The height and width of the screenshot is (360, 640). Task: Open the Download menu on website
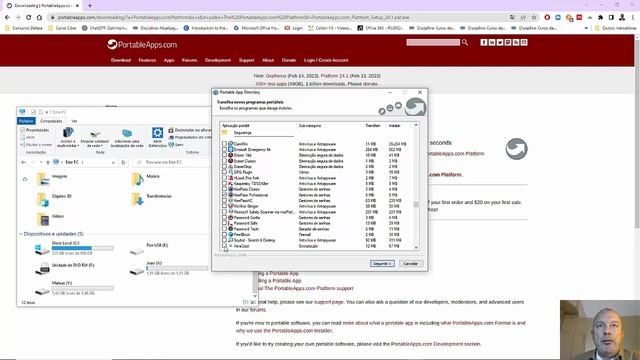pos(121,60)
